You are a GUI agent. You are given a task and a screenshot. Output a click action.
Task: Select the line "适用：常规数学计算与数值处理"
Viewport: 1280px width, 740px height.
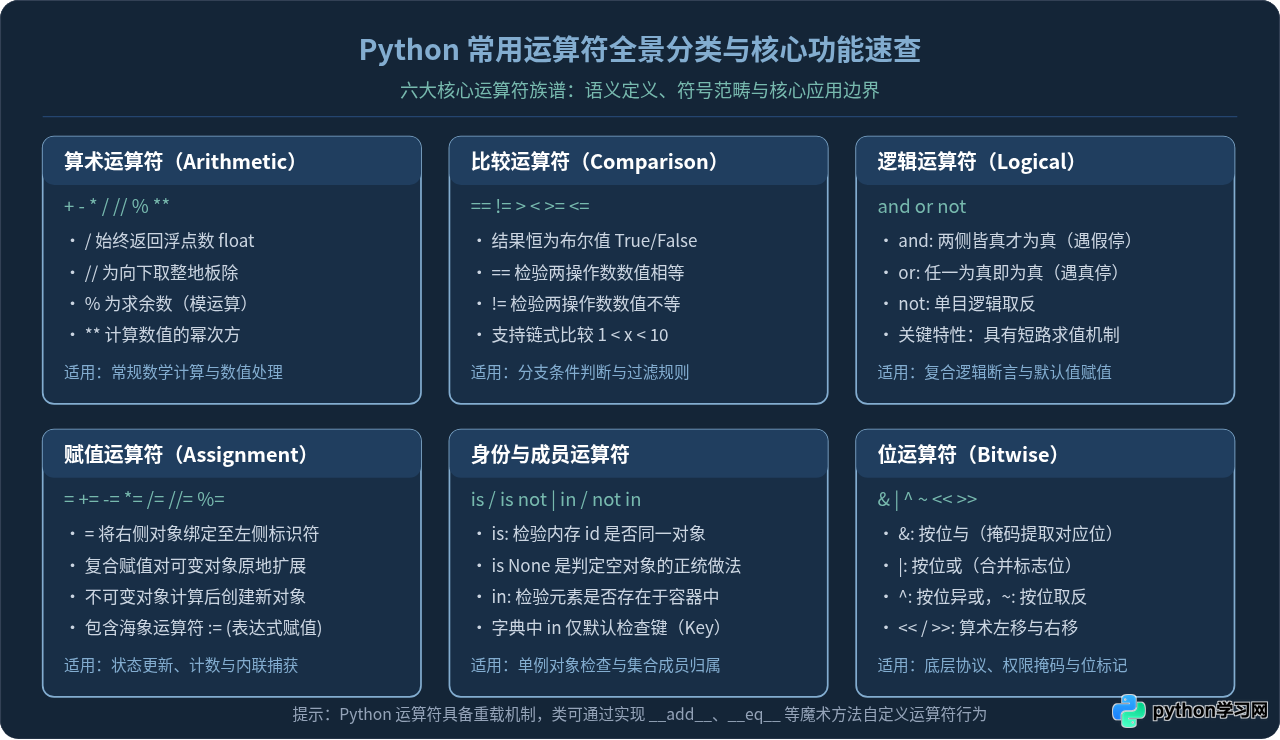click(174, 372)
